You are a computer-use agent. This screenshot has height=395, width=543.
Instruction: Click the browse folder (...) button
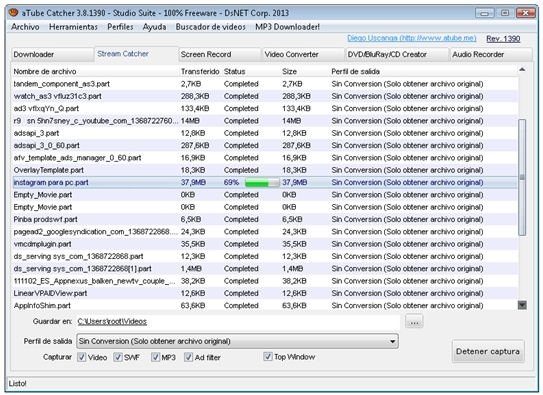pos(414,322)
